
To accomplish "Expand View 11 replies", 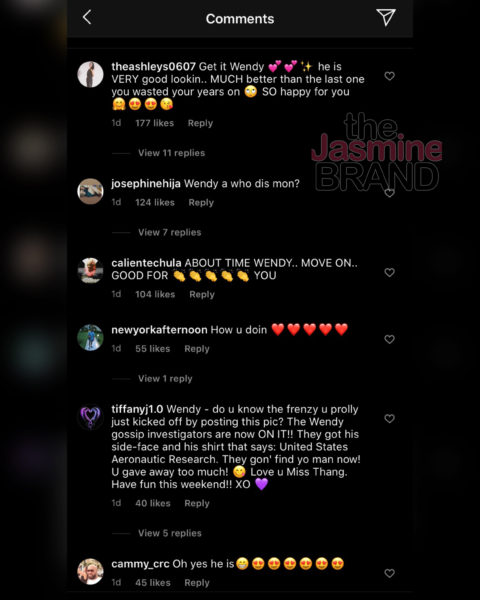I will pyautogui.click(x=171, y=153).
